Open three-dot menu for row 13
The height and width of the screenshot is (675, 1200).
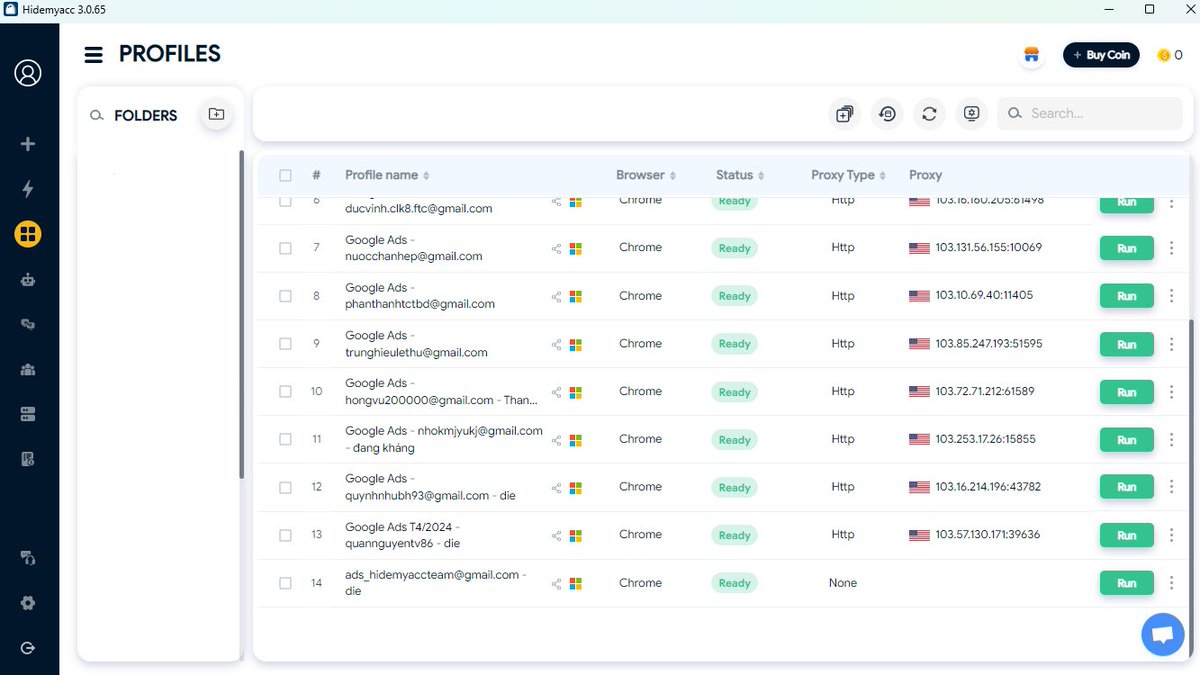coord(1171,535)
